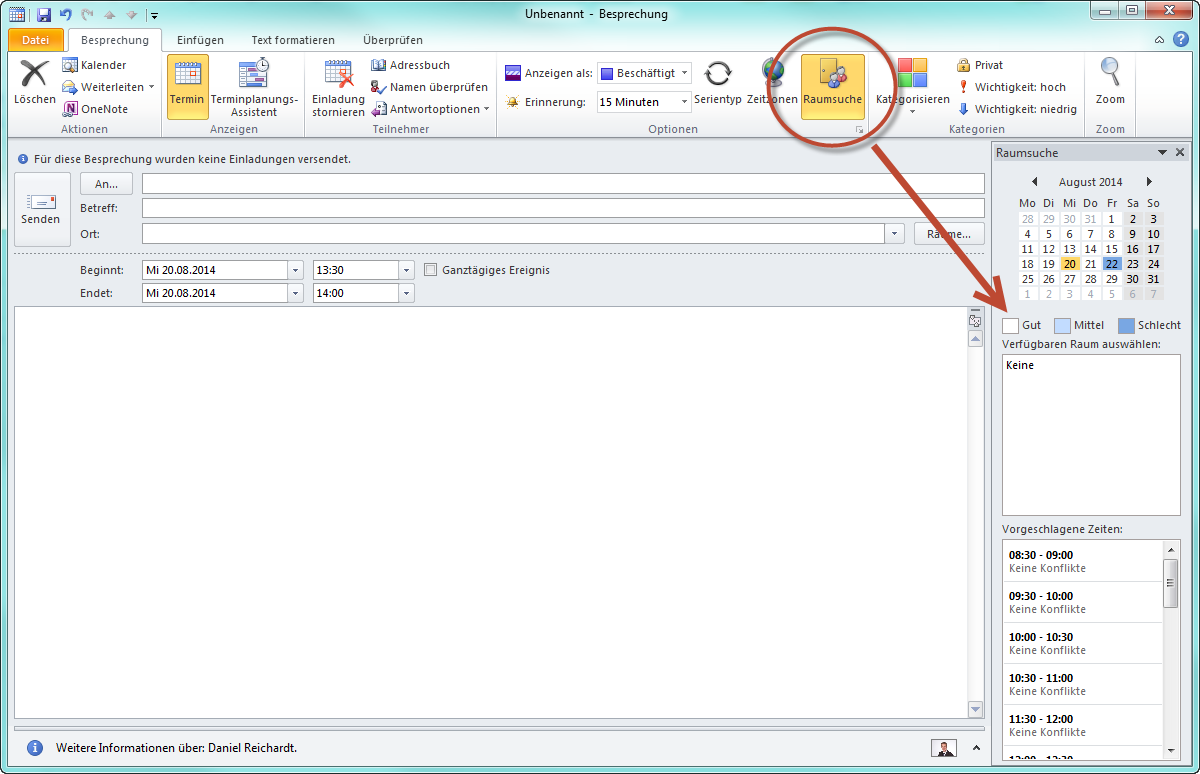The width and height of the screenshot is (1200, 774).
Task: Open the Endet 14:00 time dropdown
Action: coord(406,293)
